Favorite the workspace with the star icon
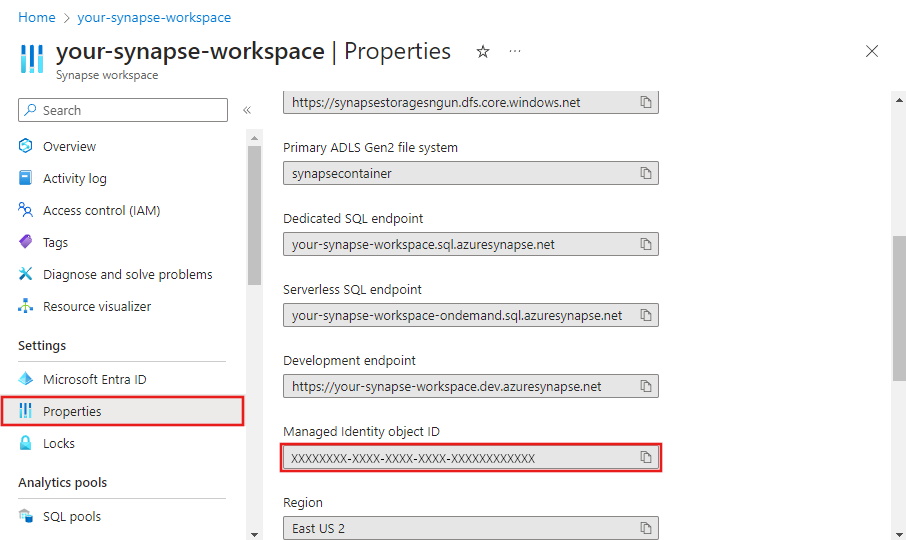 [x=483, y=52]
